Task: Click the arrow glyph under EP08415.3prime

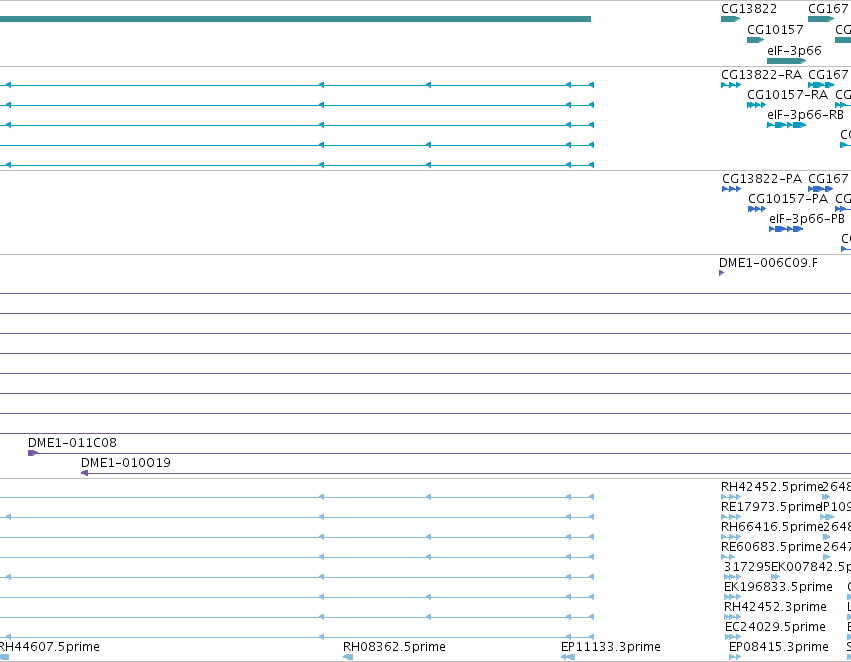Action: pos(735,657)
